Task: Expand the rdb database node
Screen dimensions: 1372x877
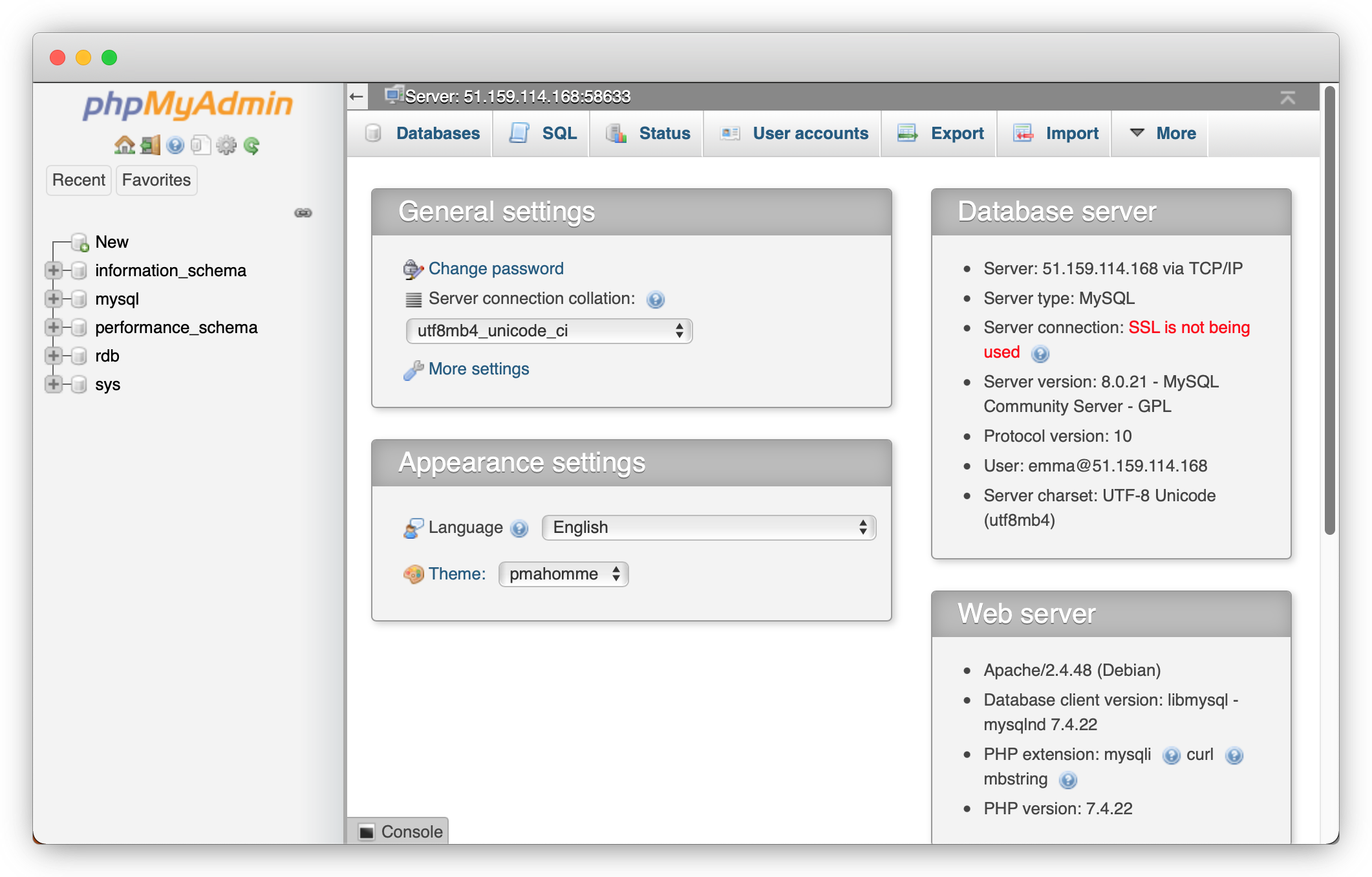Action: pyautogui.click(x=54, y=356)
